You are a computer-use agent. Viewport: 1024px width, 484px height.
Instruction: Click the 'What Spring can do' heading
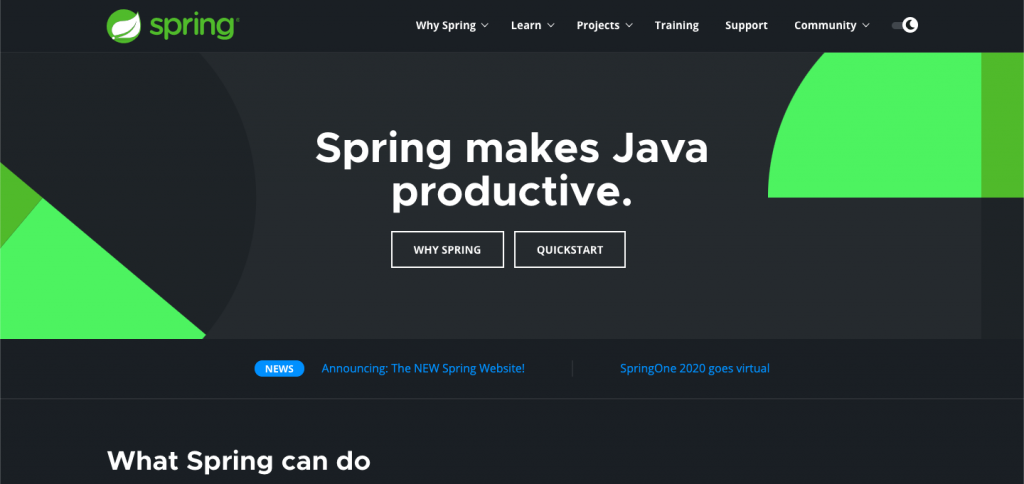[x=238, y=460]
